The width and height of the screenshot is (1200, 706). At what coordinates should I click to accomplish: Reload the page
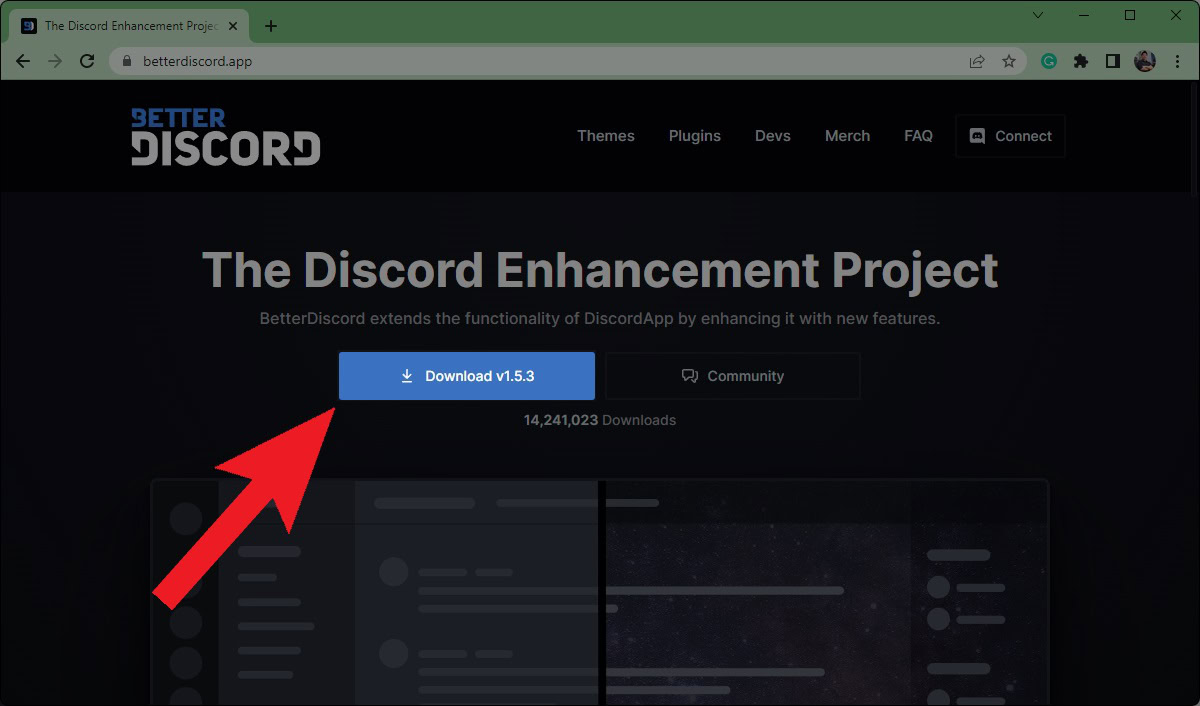[87, 61]
